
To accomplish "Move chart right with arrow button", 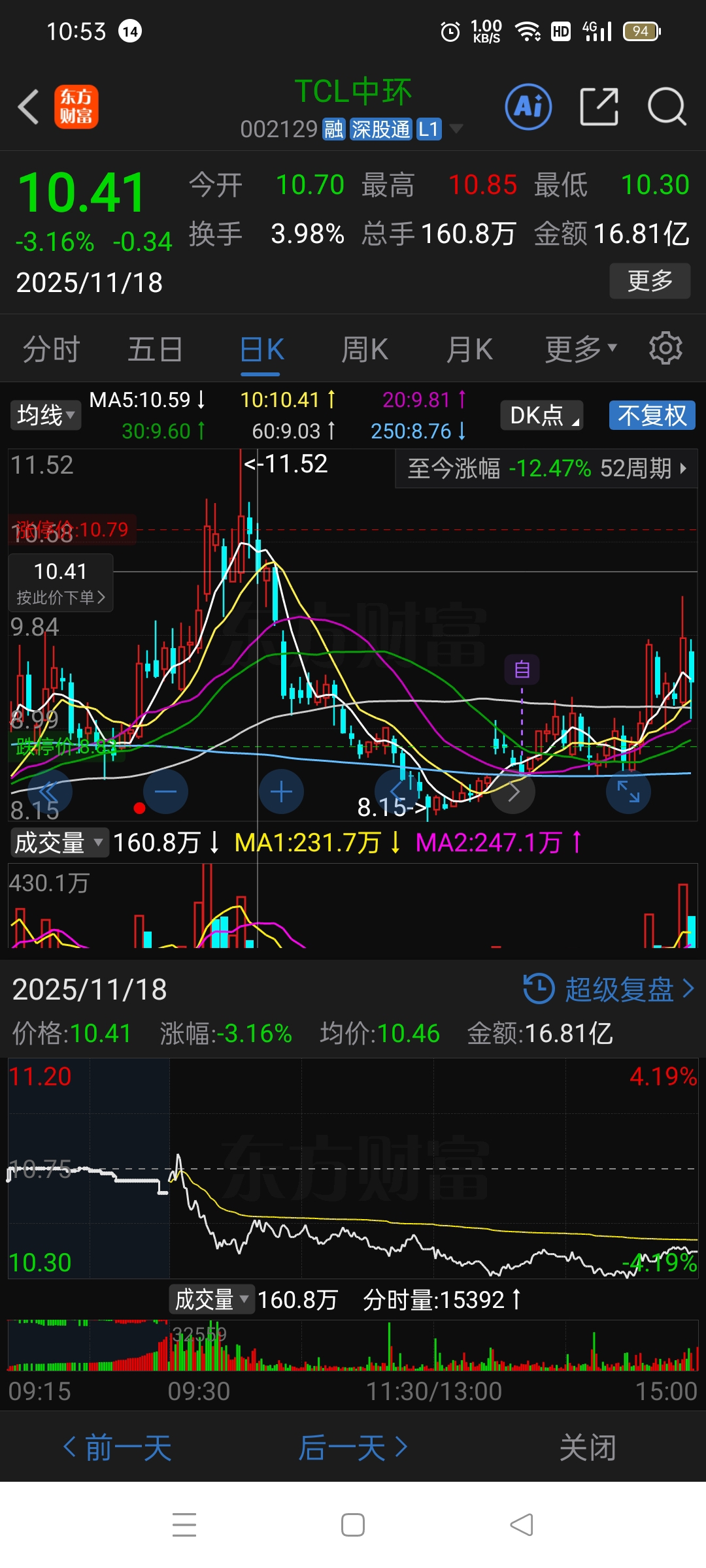I will pos(513,792).
